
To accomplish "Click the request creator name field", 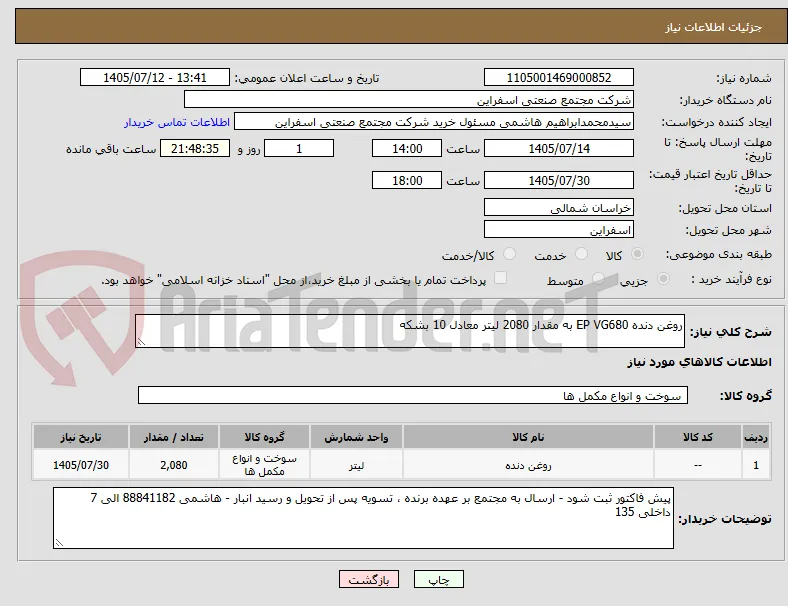I will [x=434, y=122].
